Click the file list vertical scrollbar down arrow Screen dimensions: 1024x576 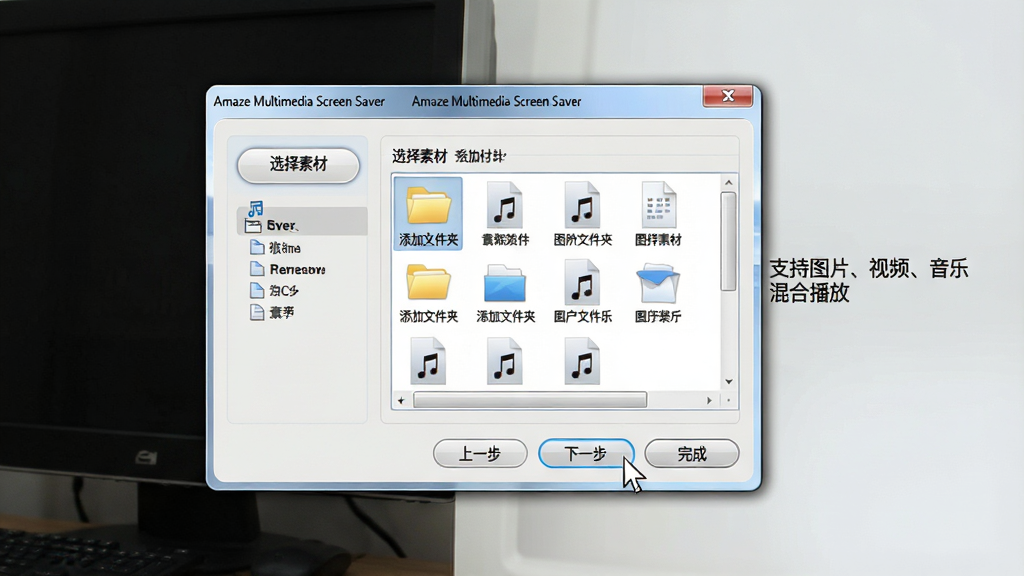[729, 381]
